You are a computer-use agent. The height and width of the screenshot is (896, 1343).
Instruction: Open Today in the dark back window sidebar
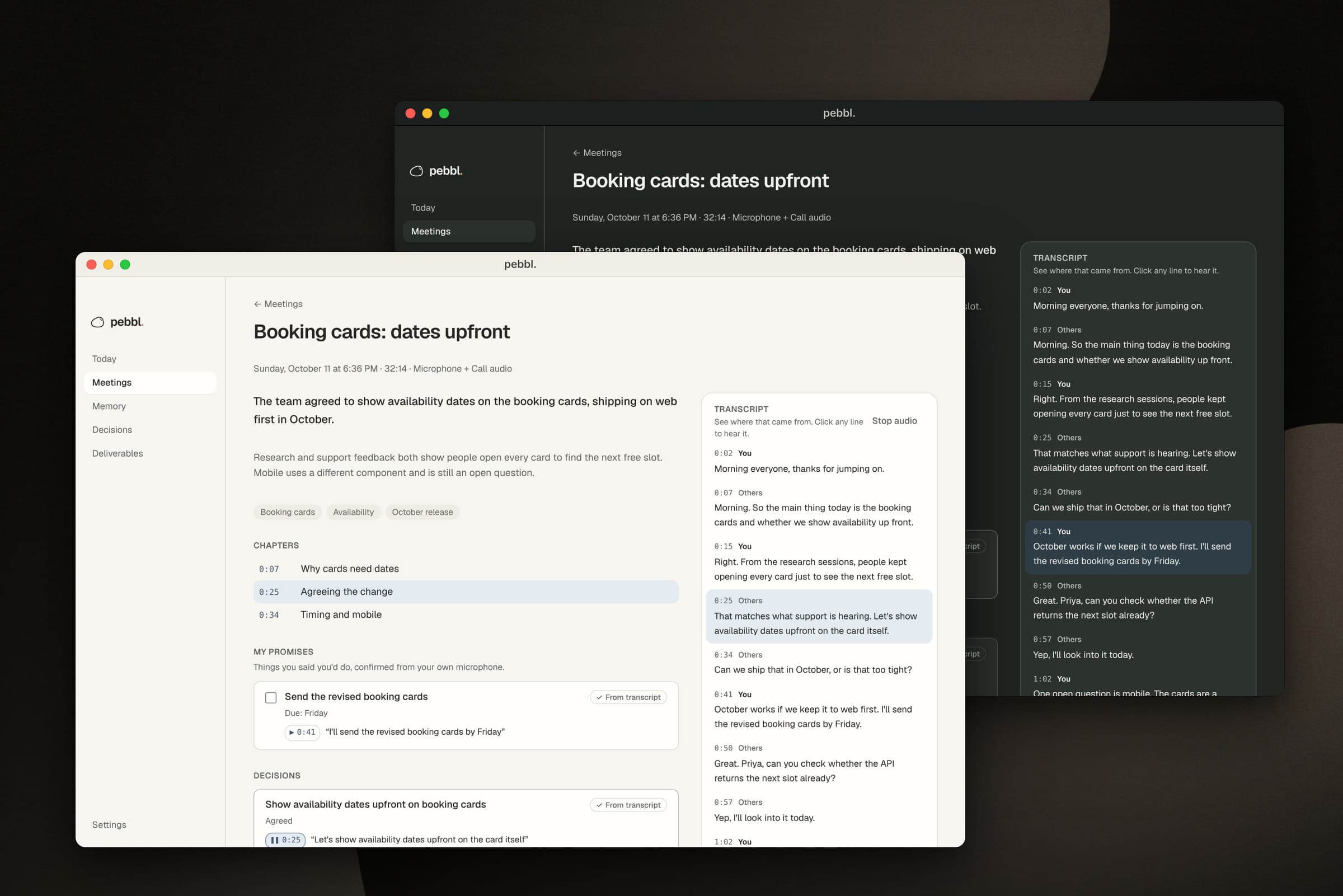point(468,208)
